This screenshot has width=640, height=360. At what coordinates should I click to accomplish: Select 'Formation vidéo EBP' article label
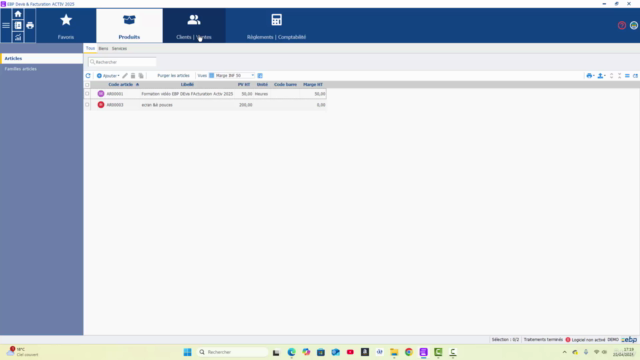(x=187, y=94)
